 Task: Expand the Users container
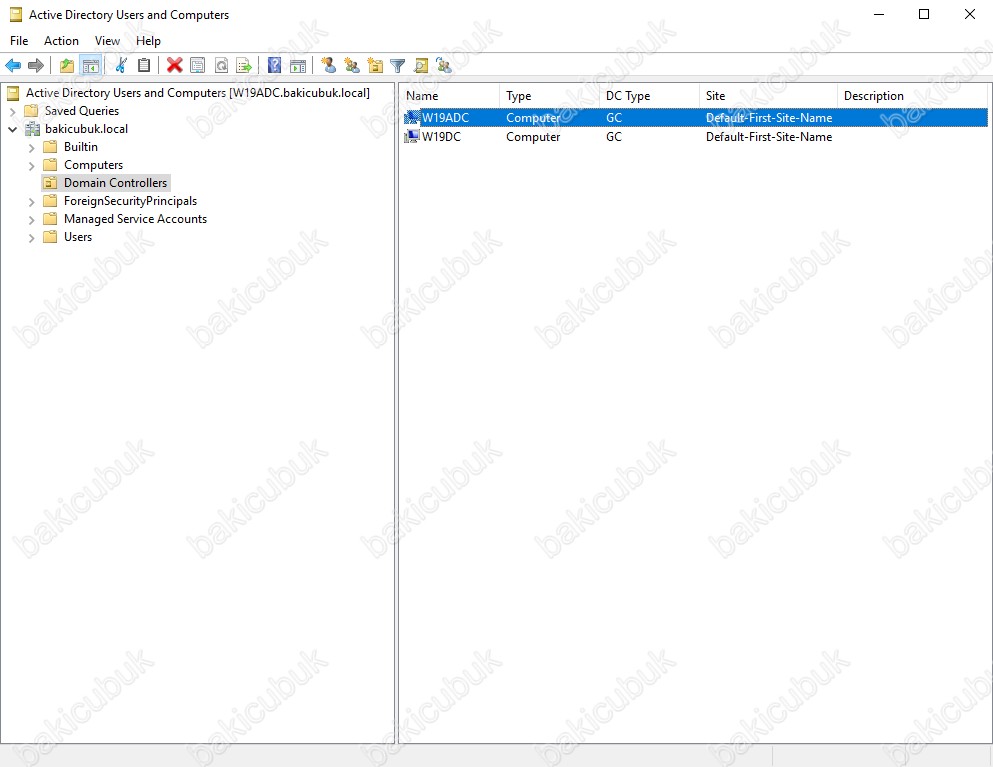tap(31, 238)
